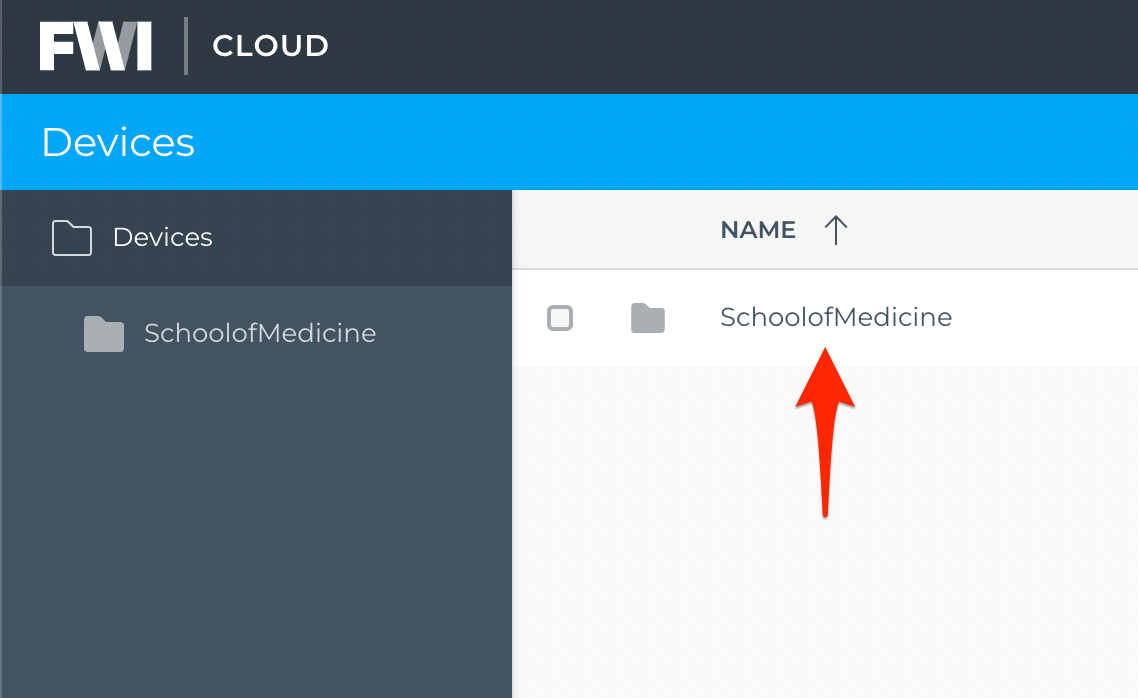Sort the list by the NAME column header
This screenshot has width=1138, height=698.
tap(758, 230)
